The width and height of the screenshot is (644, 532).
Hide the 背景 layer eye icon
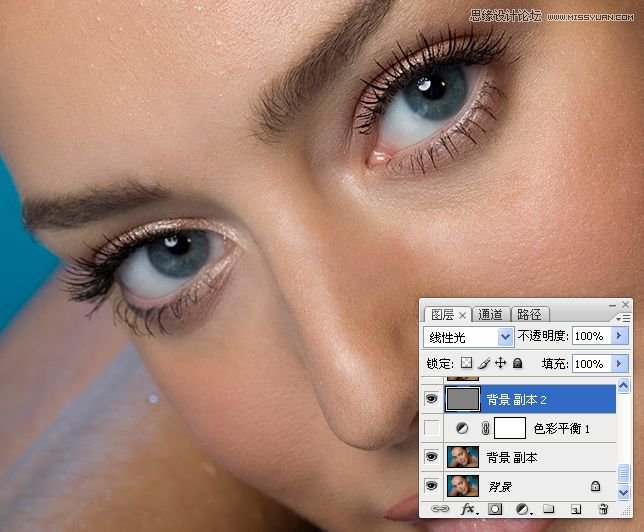point(431,486)
